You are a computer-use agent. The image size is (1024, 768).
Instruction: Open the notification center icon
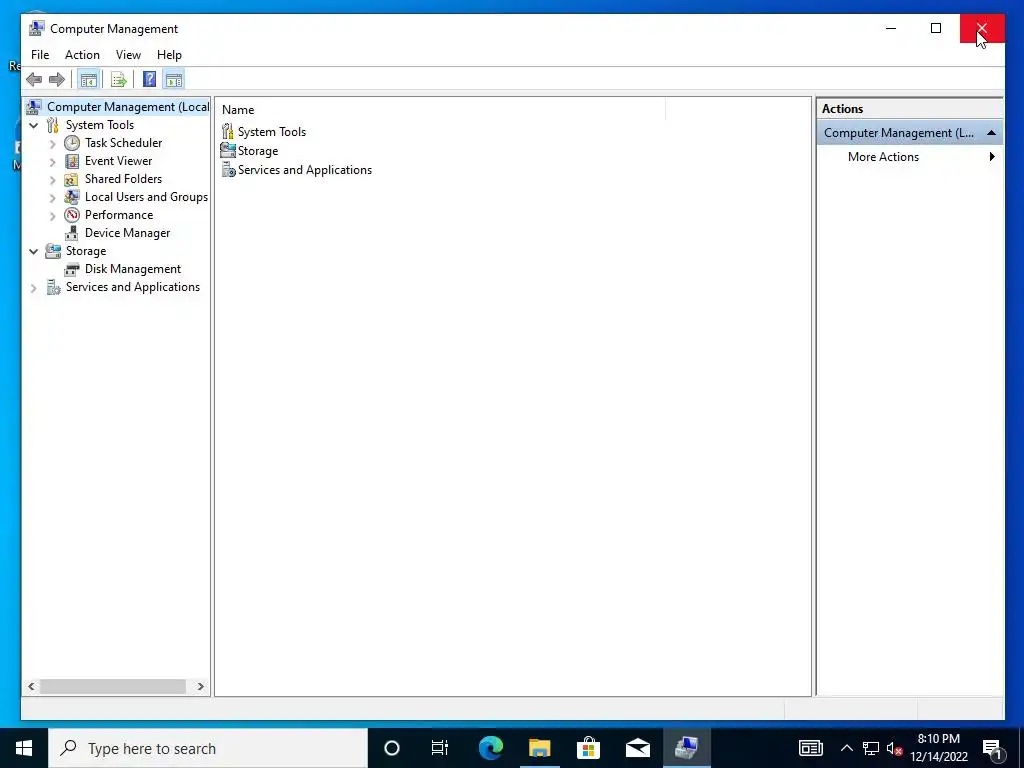click(x=993, y=748)
